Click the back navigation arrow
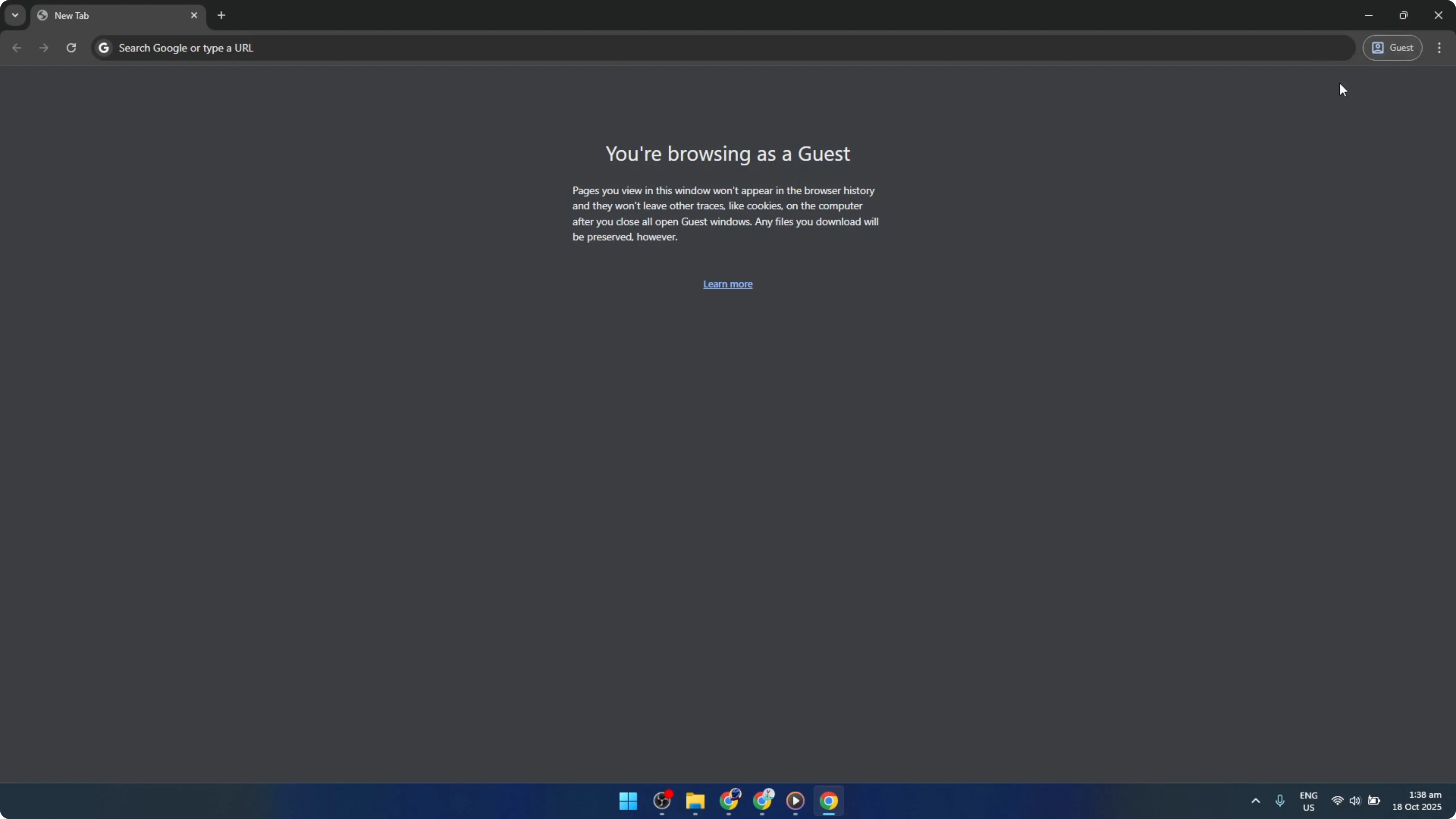1456x819 pixels. (16, 48)
